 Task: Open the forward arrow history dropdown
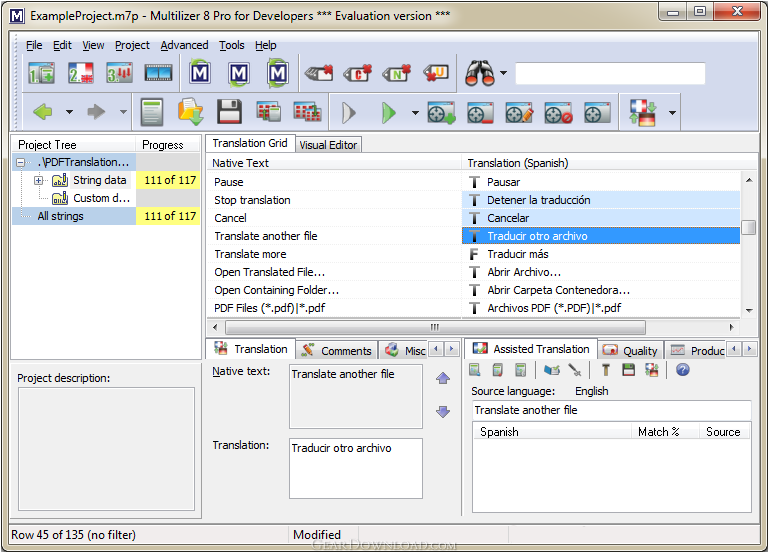point(123,112)
